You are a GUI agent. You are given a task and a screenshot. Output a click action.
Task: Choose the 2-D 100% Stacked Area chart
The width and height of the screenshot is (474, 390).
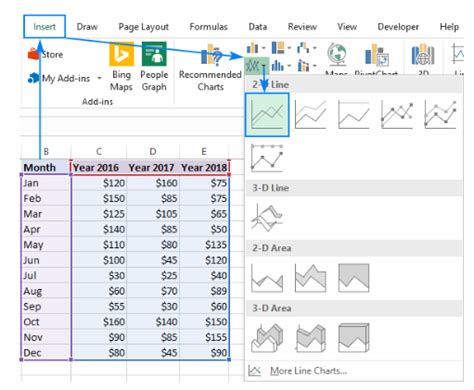click(354, 278)
